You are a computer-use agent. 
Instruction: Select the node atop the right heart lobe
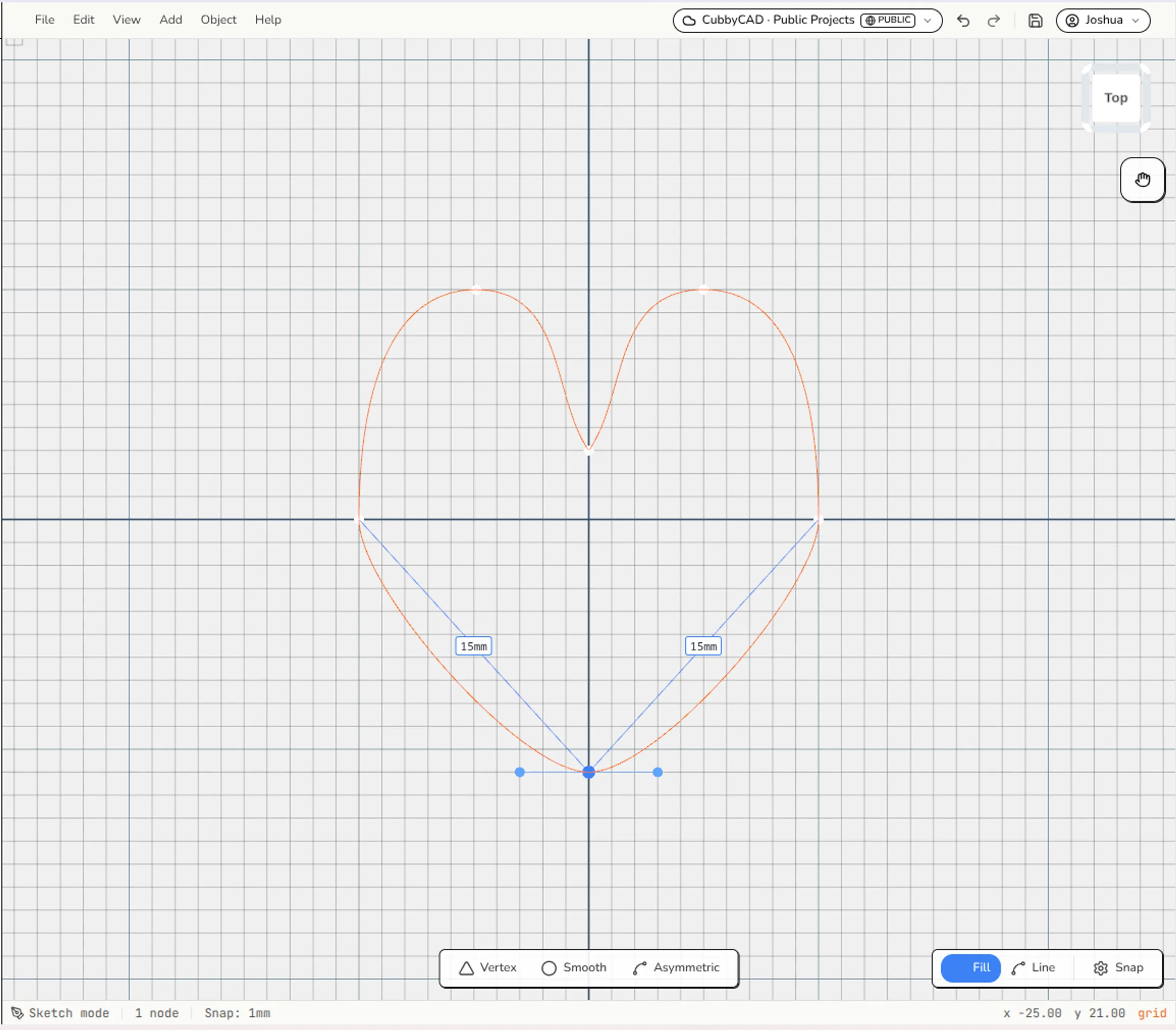coord(703,289)
